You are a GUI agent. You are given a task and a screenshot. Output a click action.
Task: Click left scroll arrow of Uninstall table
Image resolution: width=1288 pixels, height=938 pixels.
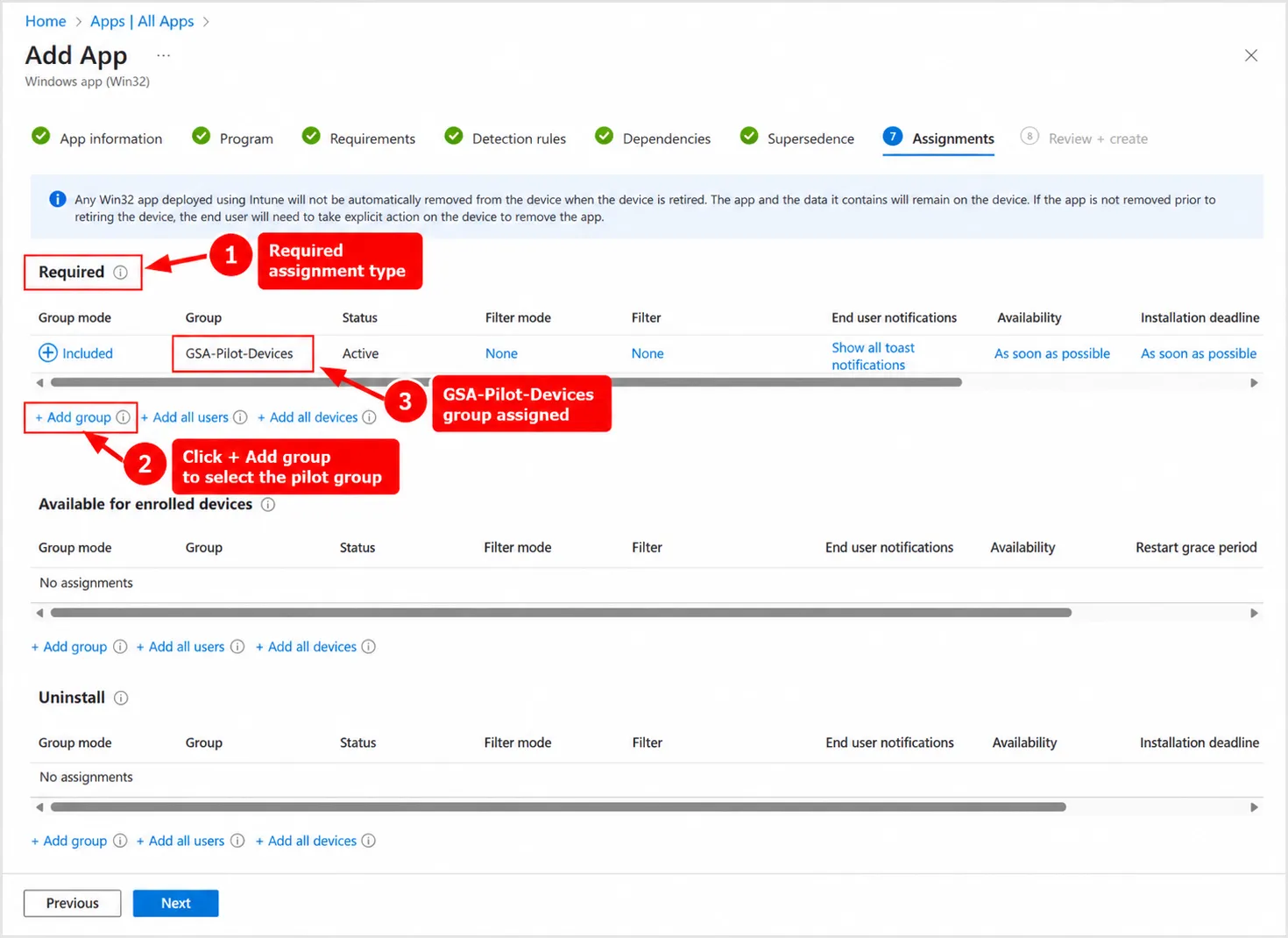click(39, 807)
